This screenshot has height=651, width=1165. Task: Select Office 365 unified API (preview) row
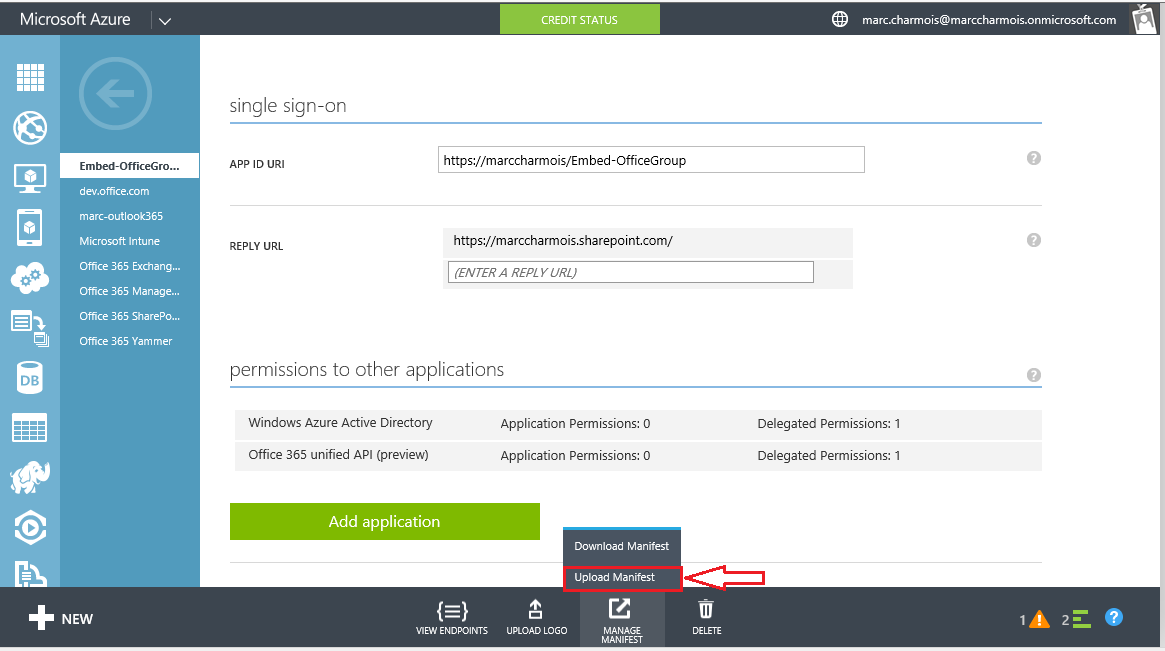coord(638,456)
